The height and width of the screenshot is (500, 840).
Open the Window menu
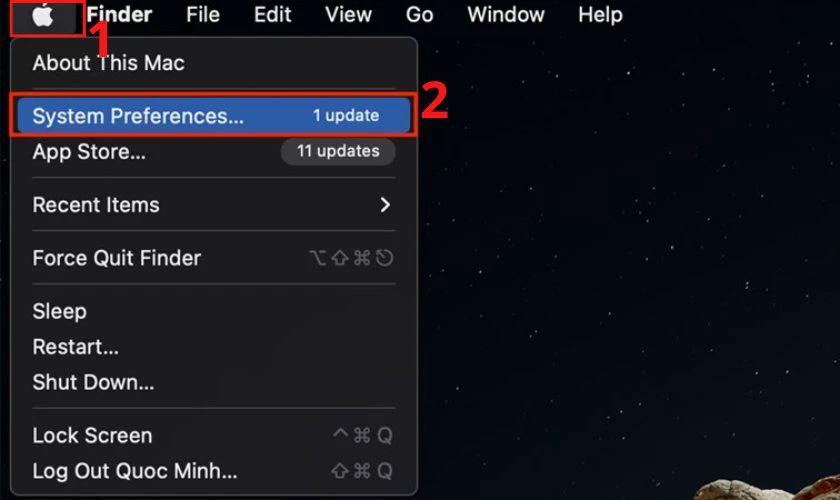(x=506, y=14)
